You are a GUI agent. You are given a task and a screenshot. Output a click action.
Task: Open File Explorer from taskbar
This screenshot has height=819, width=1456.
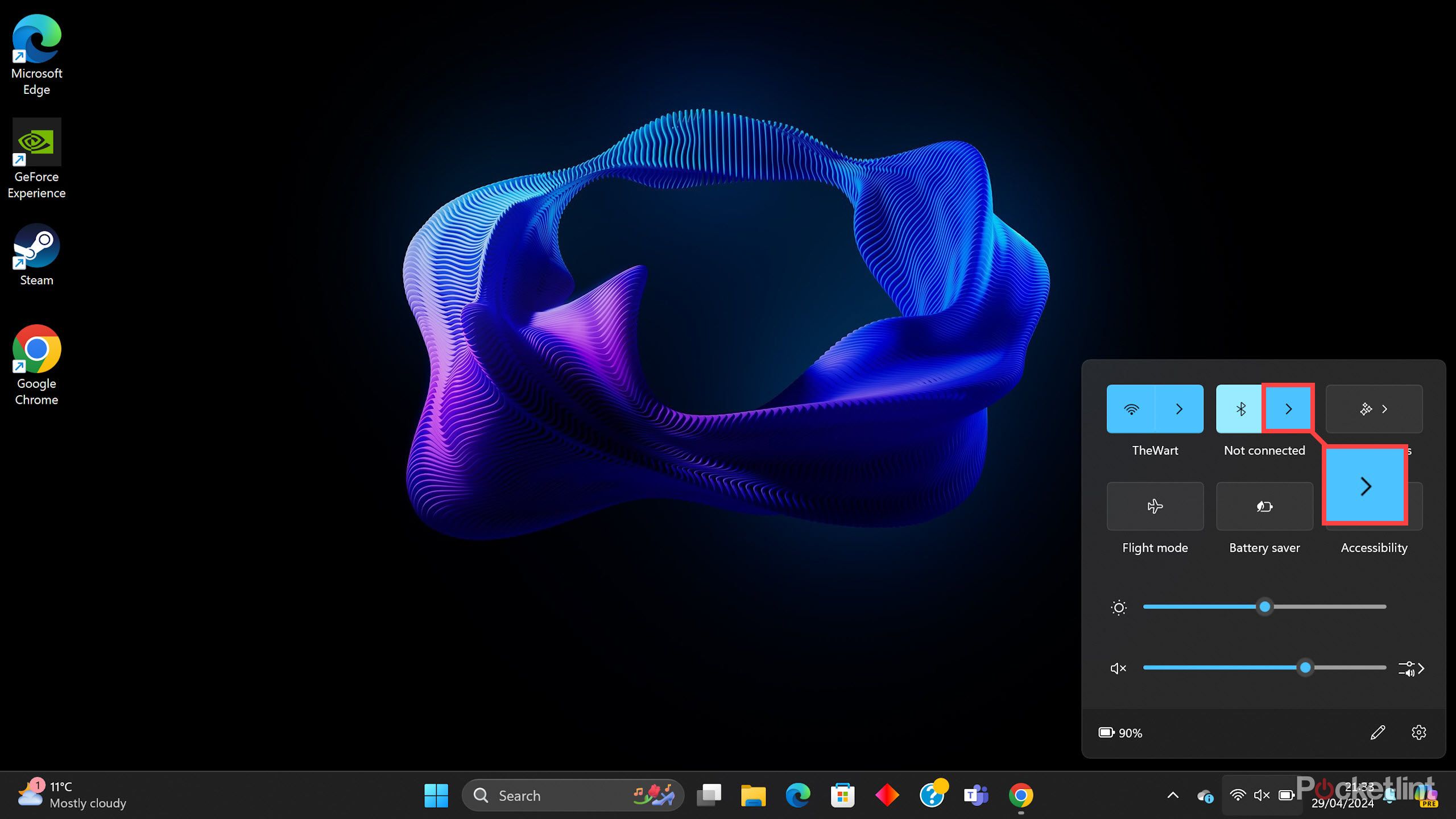point(753,795)
